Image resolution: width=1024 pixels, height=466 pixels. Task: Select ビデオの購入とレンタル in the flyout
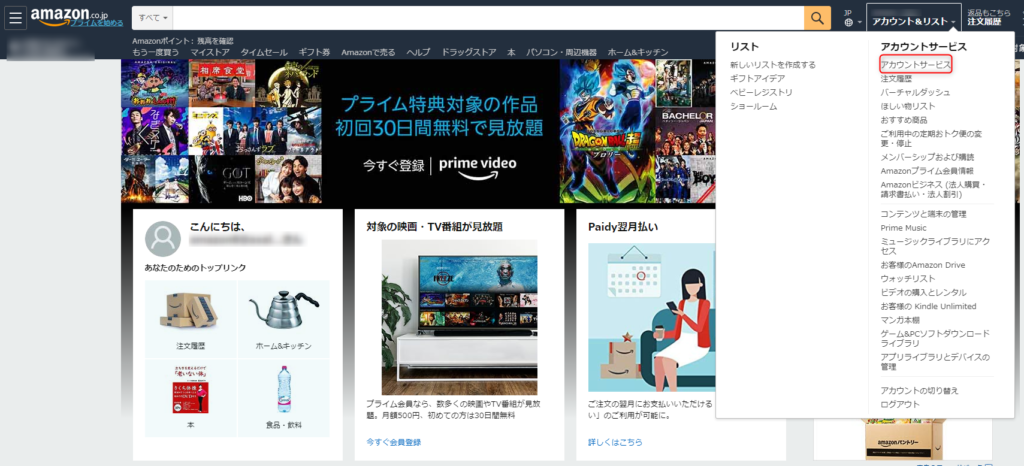point(923,292)
